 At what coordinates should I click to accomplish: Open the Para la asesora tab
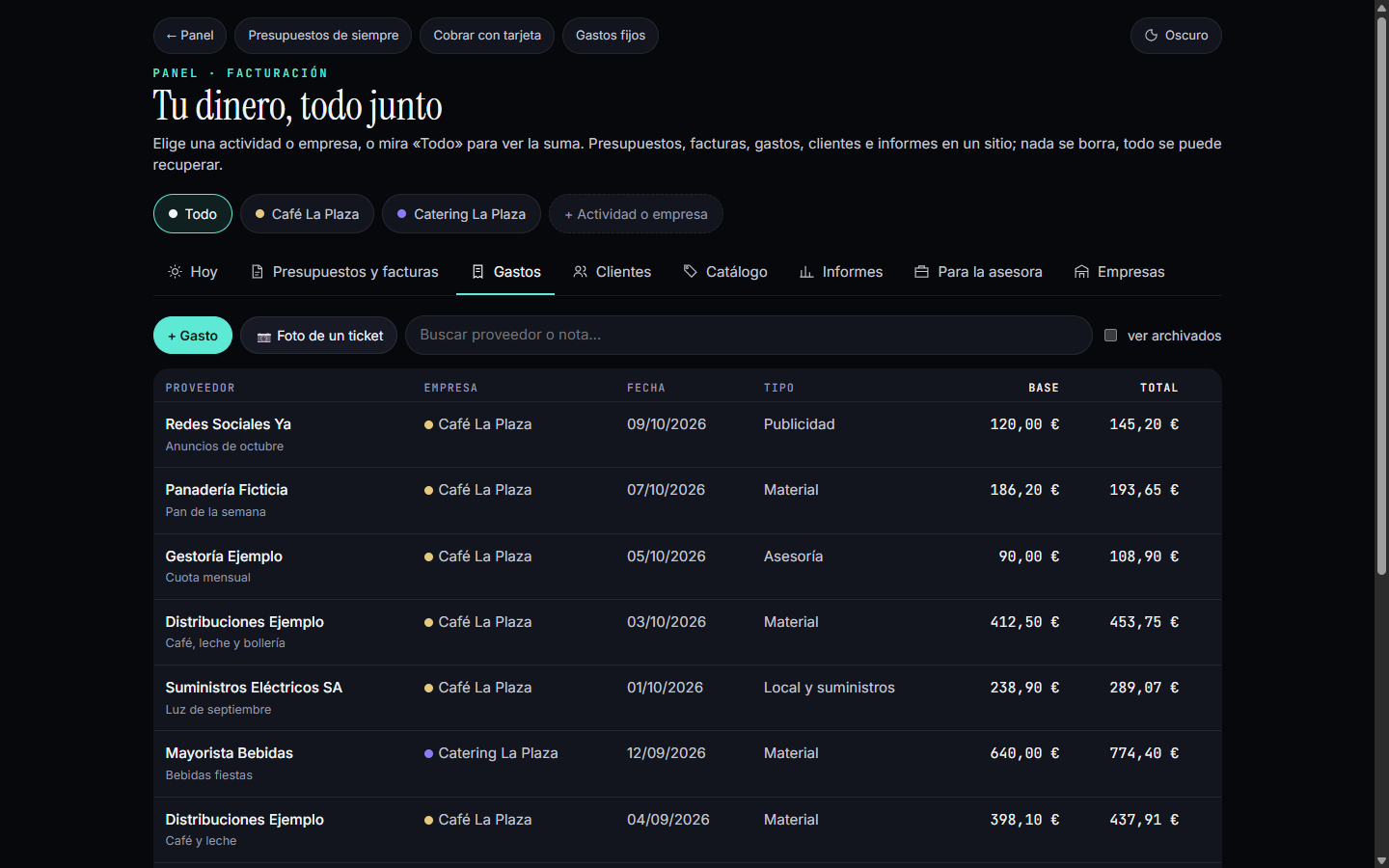[x=978, y=272]
